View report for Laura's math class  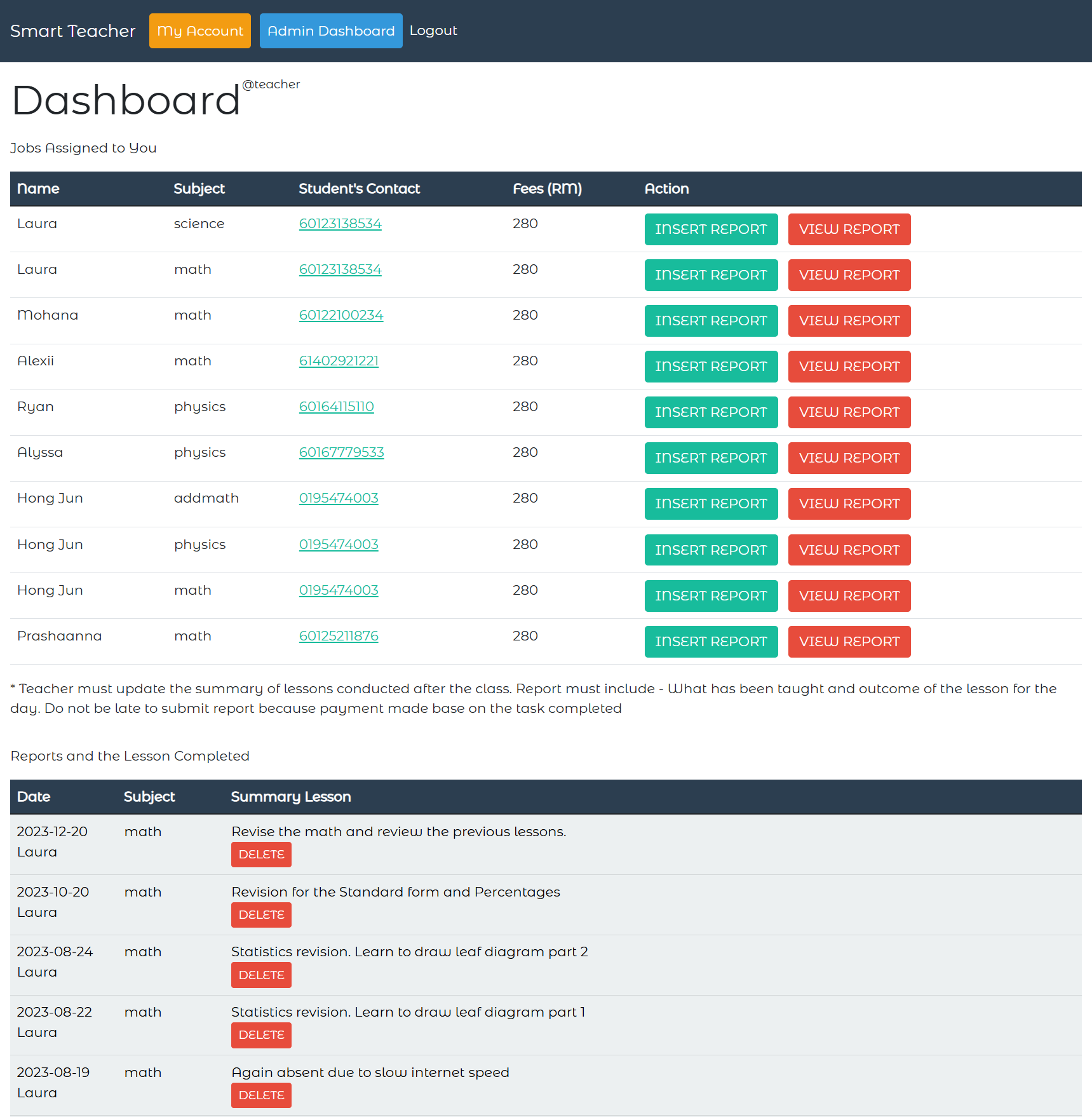849,275
